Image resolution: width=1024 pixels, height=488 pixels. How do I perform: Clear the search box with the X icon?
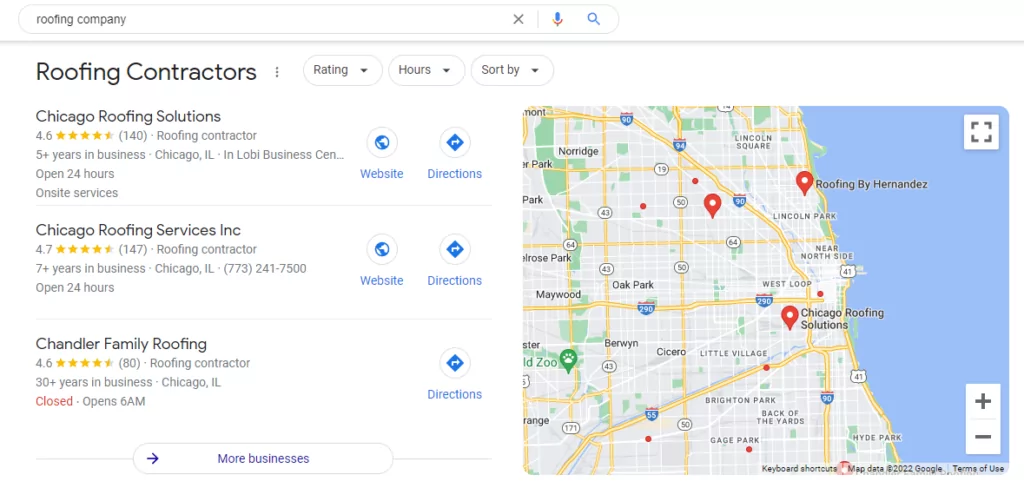519,19
